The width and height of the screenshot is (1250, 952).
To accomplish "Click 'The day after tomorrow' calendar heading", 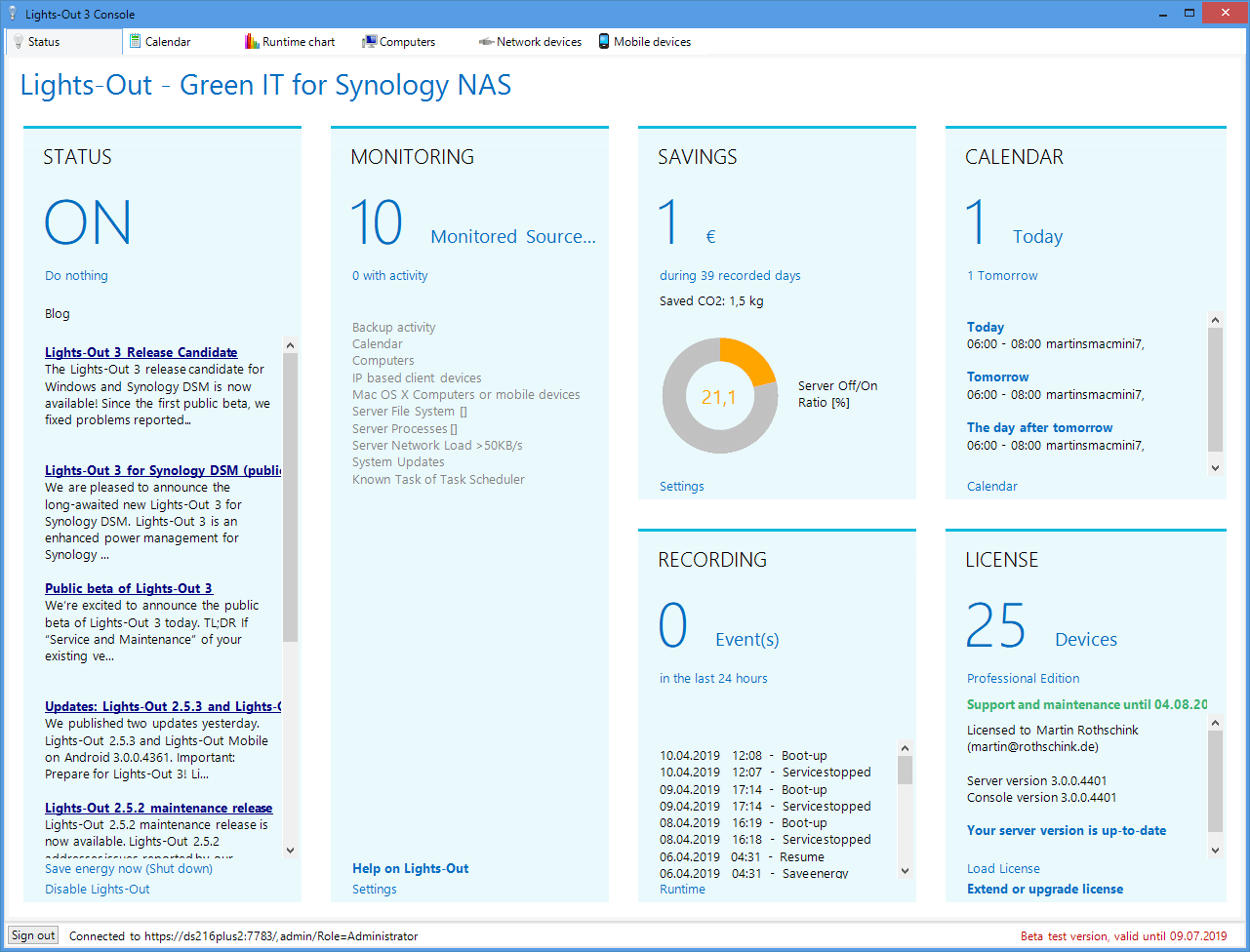I will click(x=1040, y=427).
